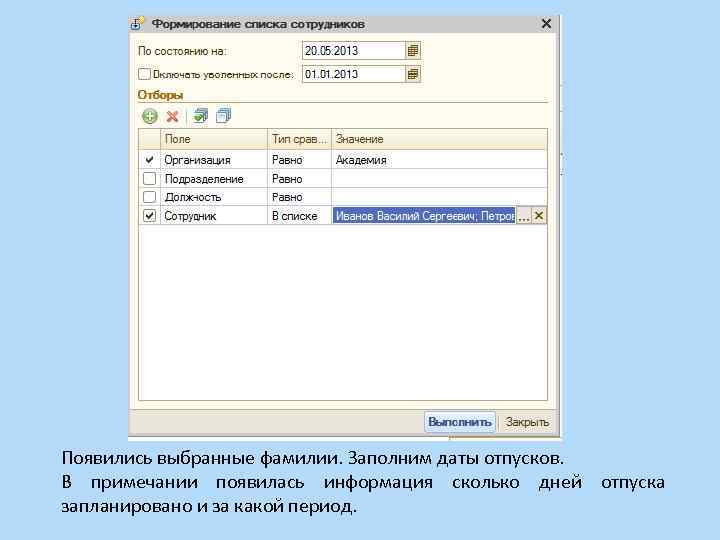Uncheck the Сотрудник filter checkbox

click(149, 215)
